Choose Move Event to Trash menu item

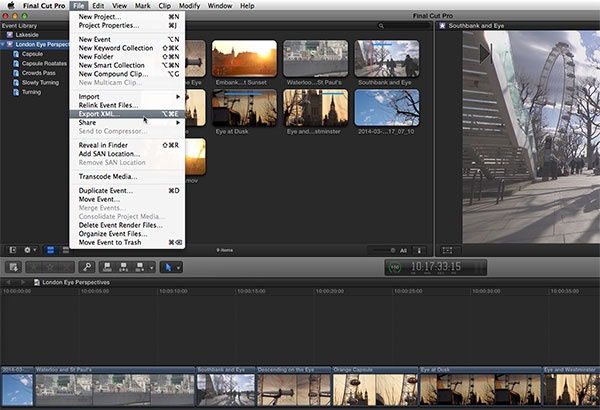(x=127, y=242)
